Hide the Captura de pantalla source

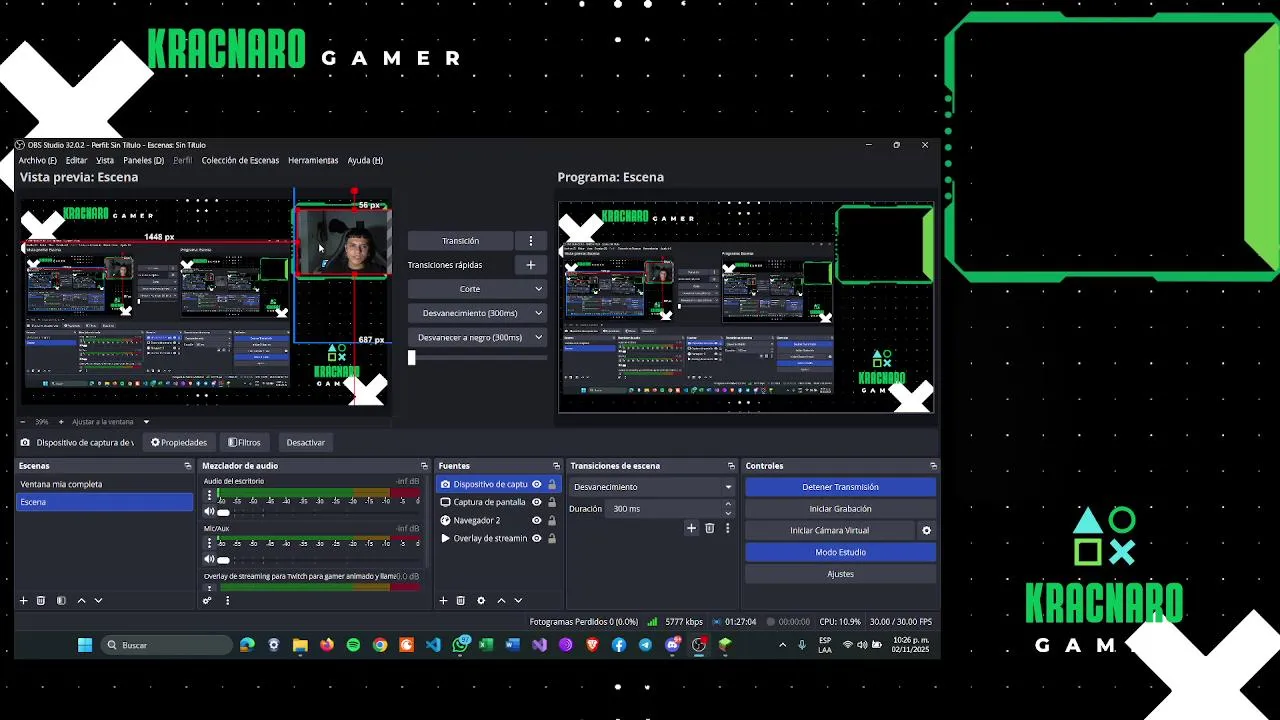click(x=537, y=502)
